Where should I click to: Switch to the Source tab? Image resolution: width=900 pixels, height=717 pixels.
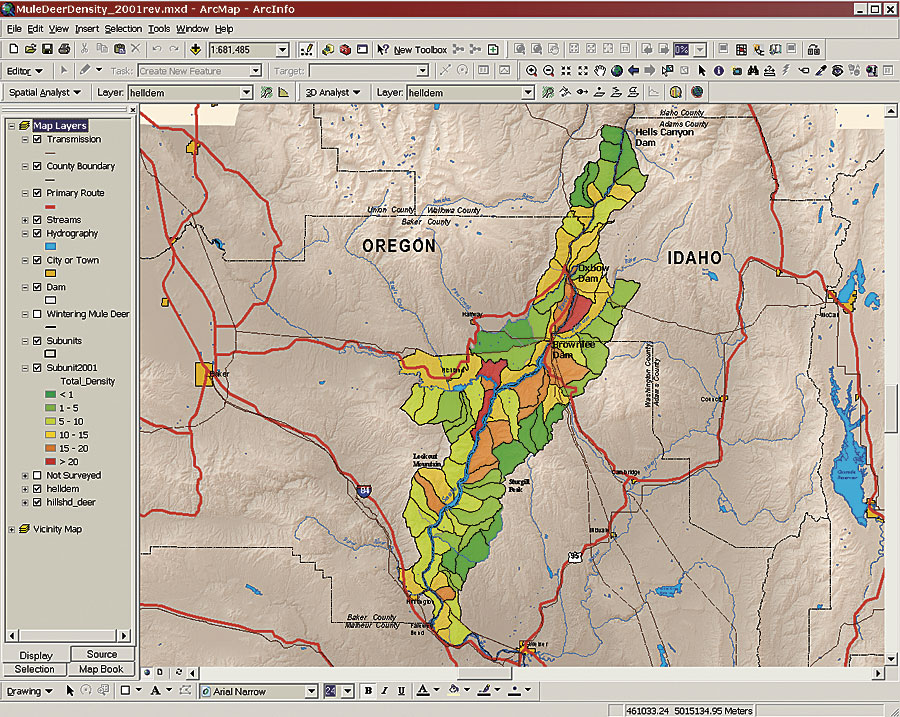pyautogui.click(x=101, y=654)
